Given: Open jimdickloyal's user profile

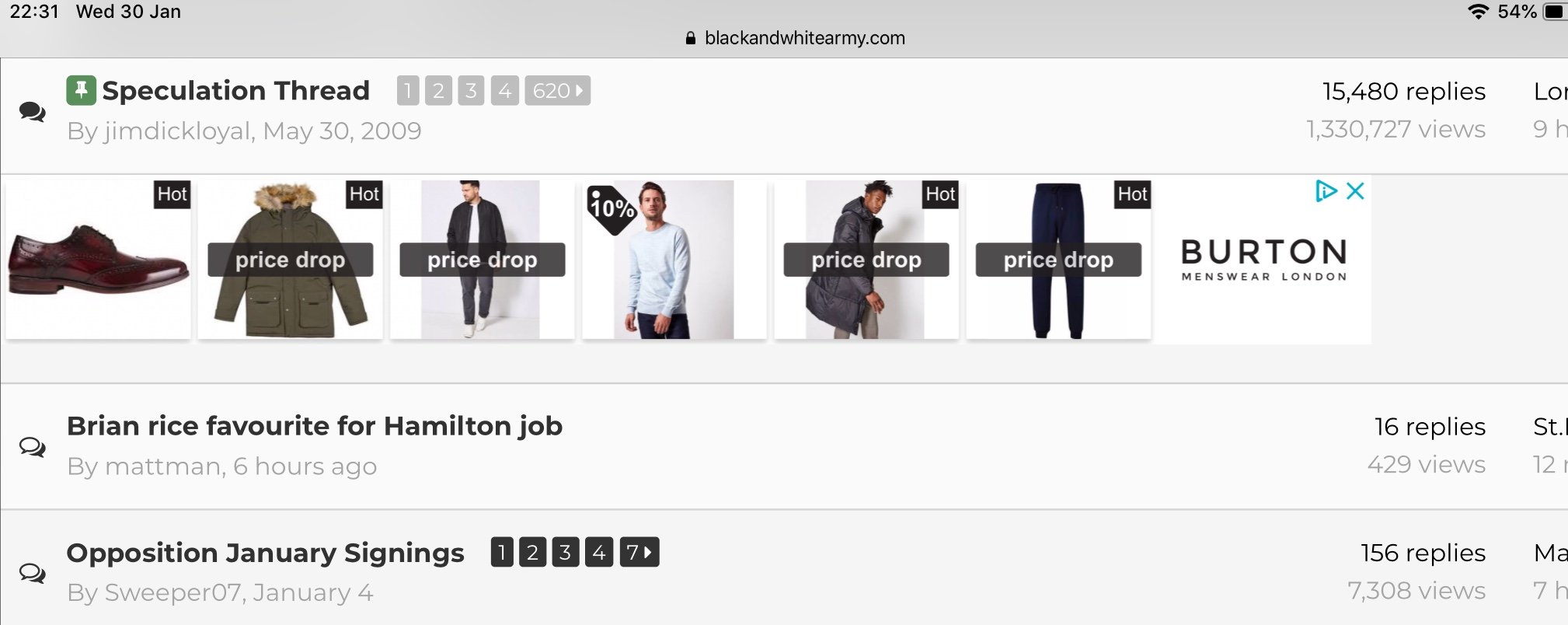Looking at the screenshot, I should 177,131.
